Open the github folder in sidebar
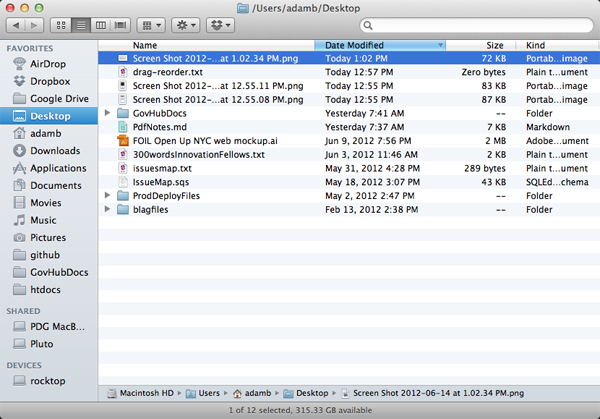The image size is (600, 419). click(49, 255)
